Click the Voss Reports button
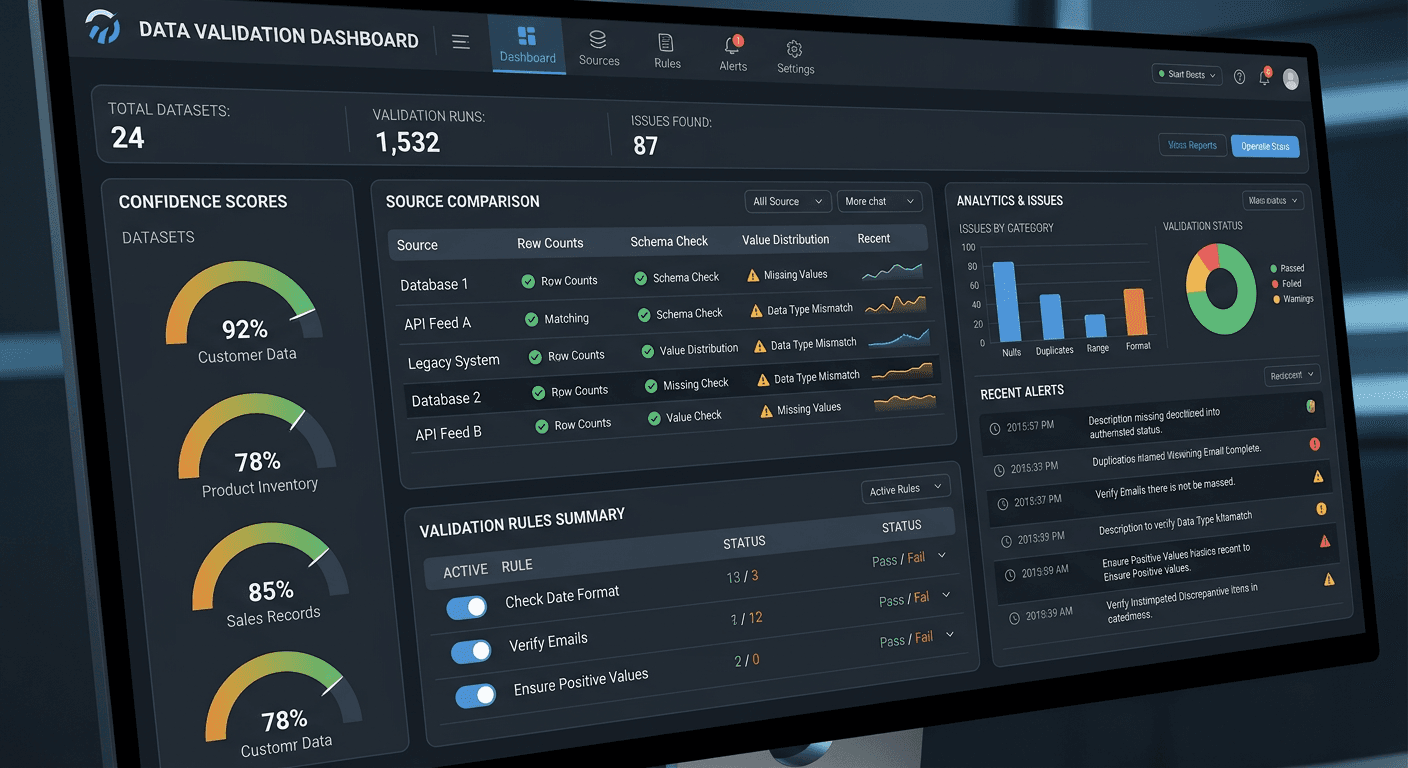Image resolution: width=1408 pixels, height=768 pixels. [x=1192, y=145]
